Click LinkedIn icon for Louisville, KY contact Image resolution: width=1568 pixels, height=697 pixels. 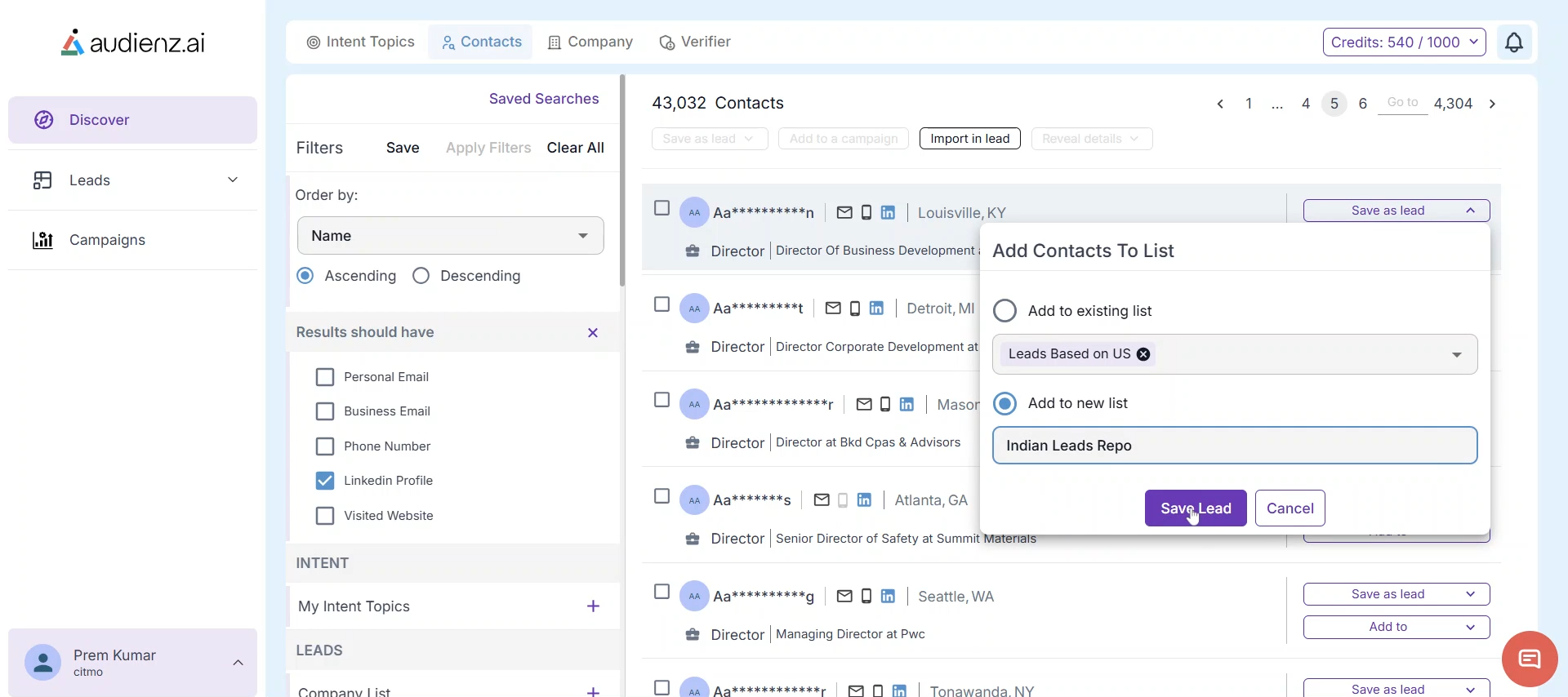[x=888, y=213]
